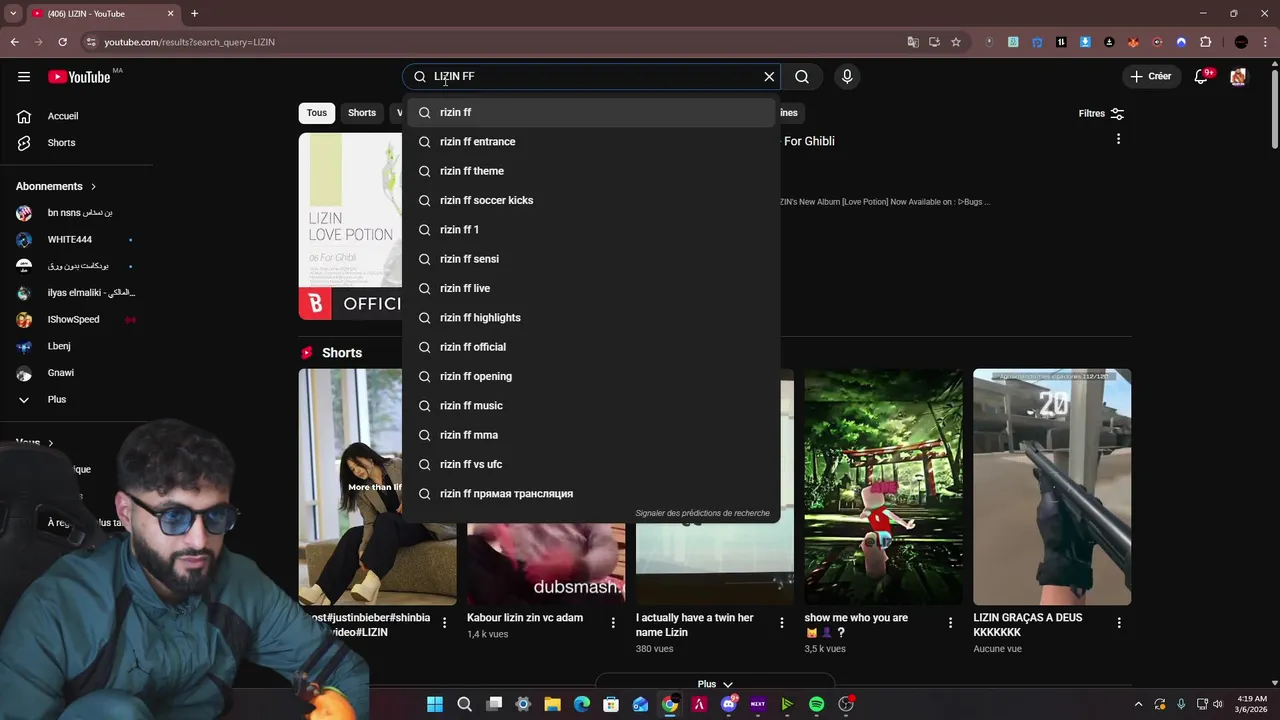
Task: Open Discord from the taskbar
Action: 729,704
